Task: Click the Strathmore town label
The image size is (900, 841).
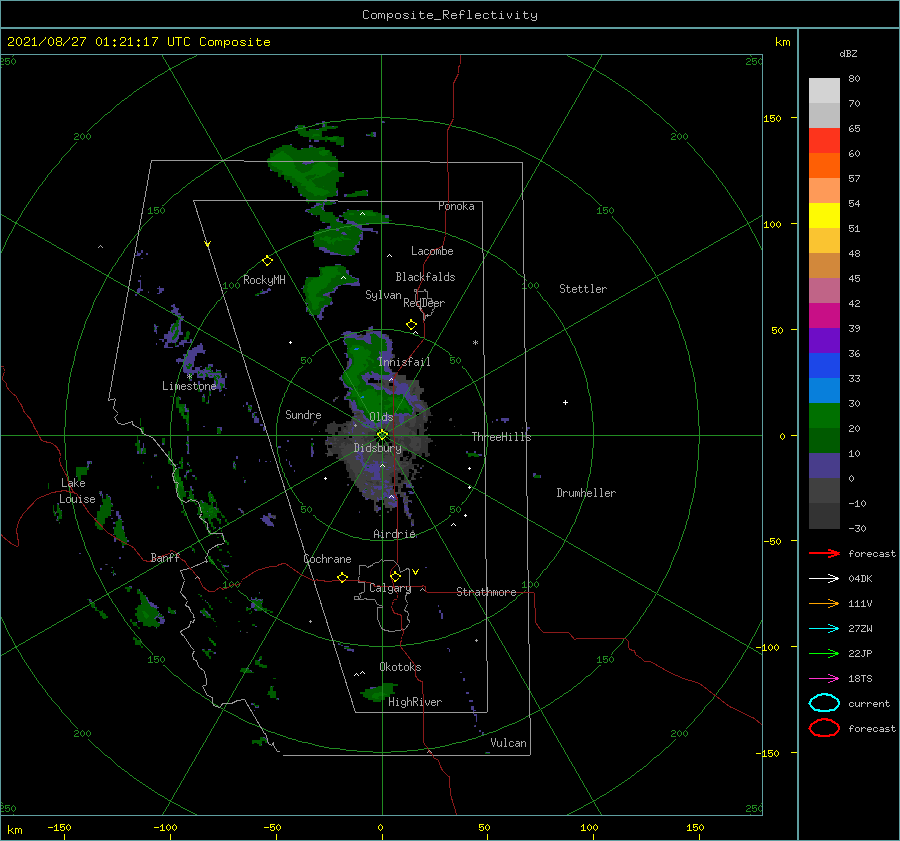Action: tap(486, 592)
